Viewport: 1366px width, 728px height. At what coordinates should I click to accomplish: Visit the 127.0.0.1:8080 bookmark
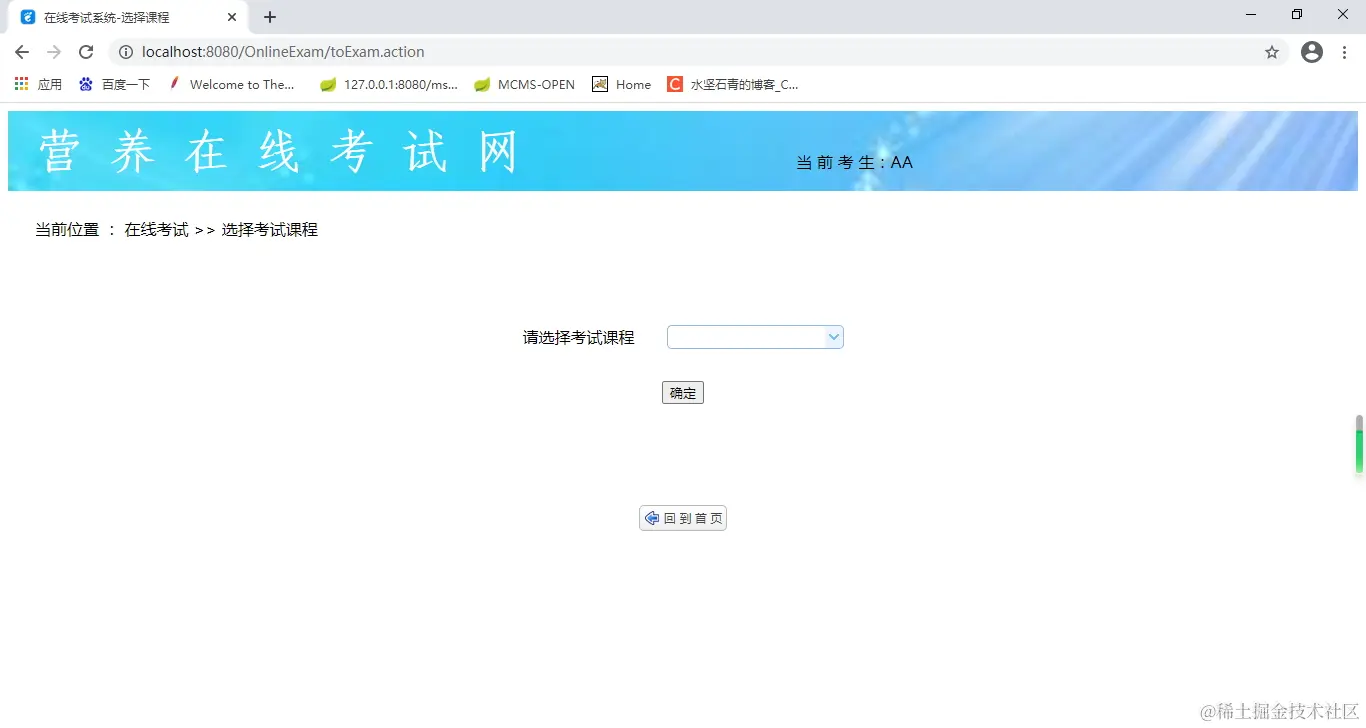[388, 84]
